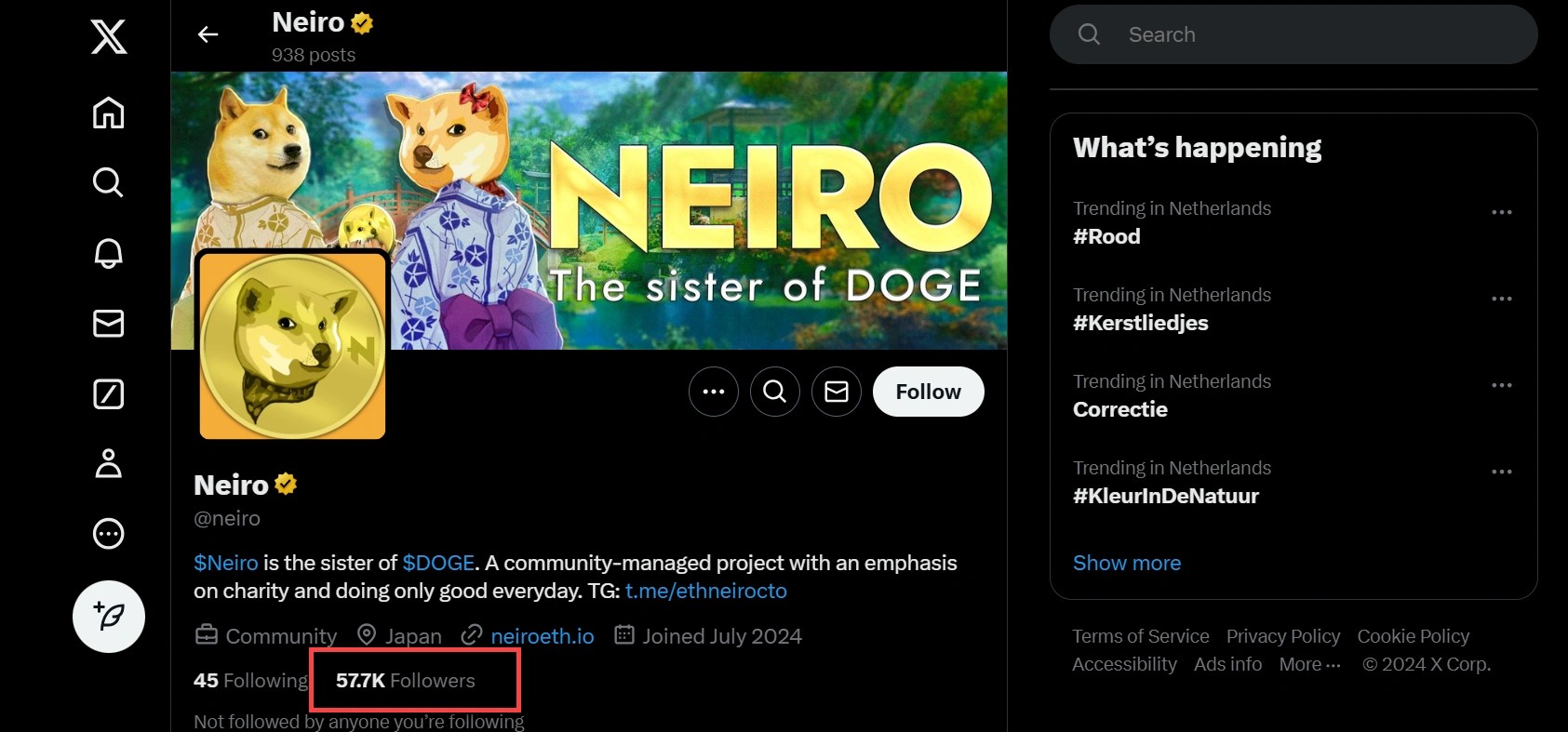Open profile three-dot options beside search
This screenshot has height=732, width=1568.
(x=714, y=392)
